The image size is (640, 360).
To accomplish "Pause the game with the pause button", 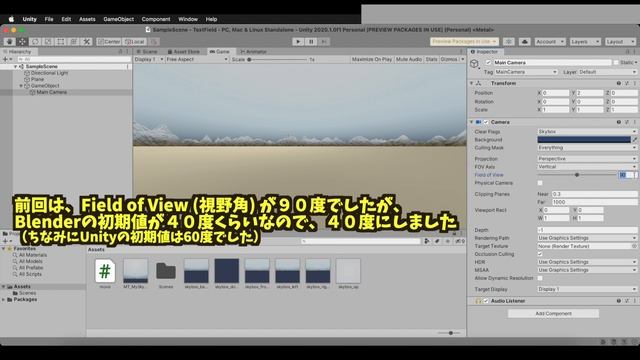I will coord(311,42).
